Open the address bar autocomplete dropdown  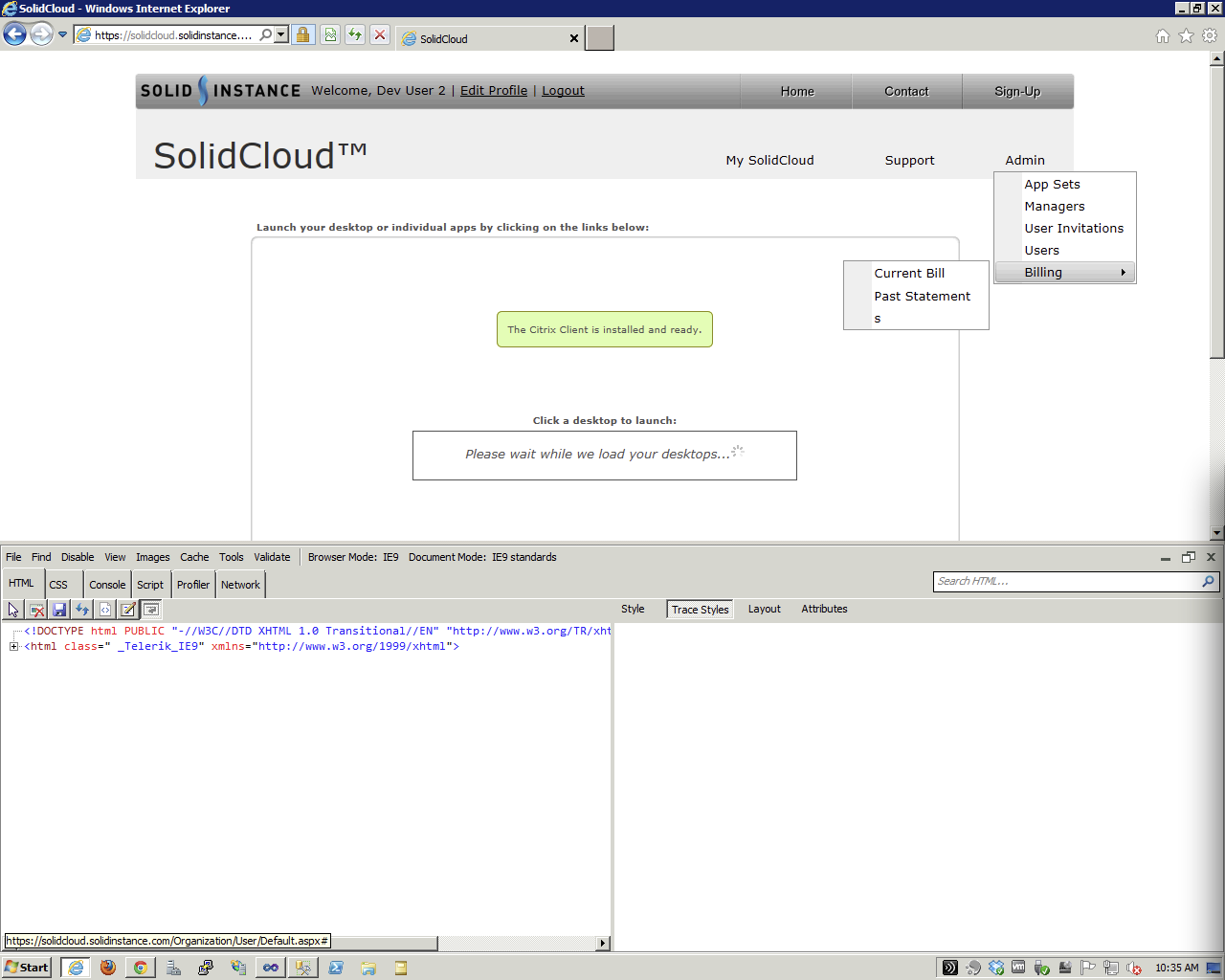click(281, 35)
